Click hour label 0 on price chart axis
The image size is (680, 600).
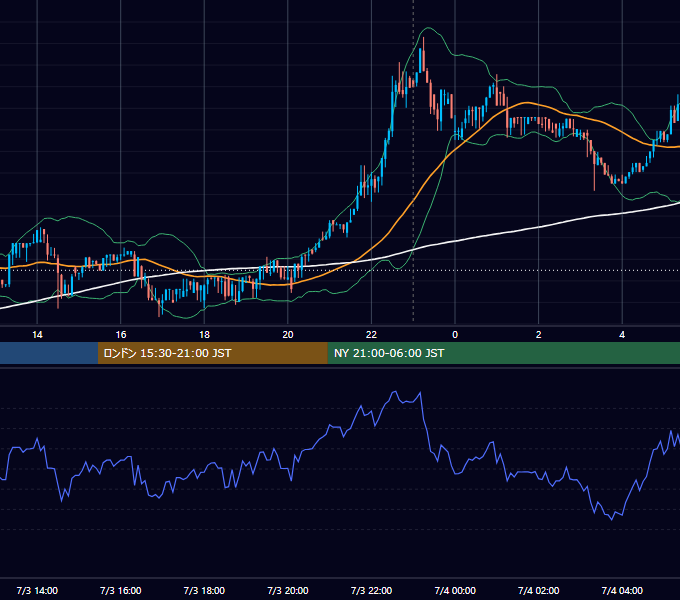(x=455, y=335)
